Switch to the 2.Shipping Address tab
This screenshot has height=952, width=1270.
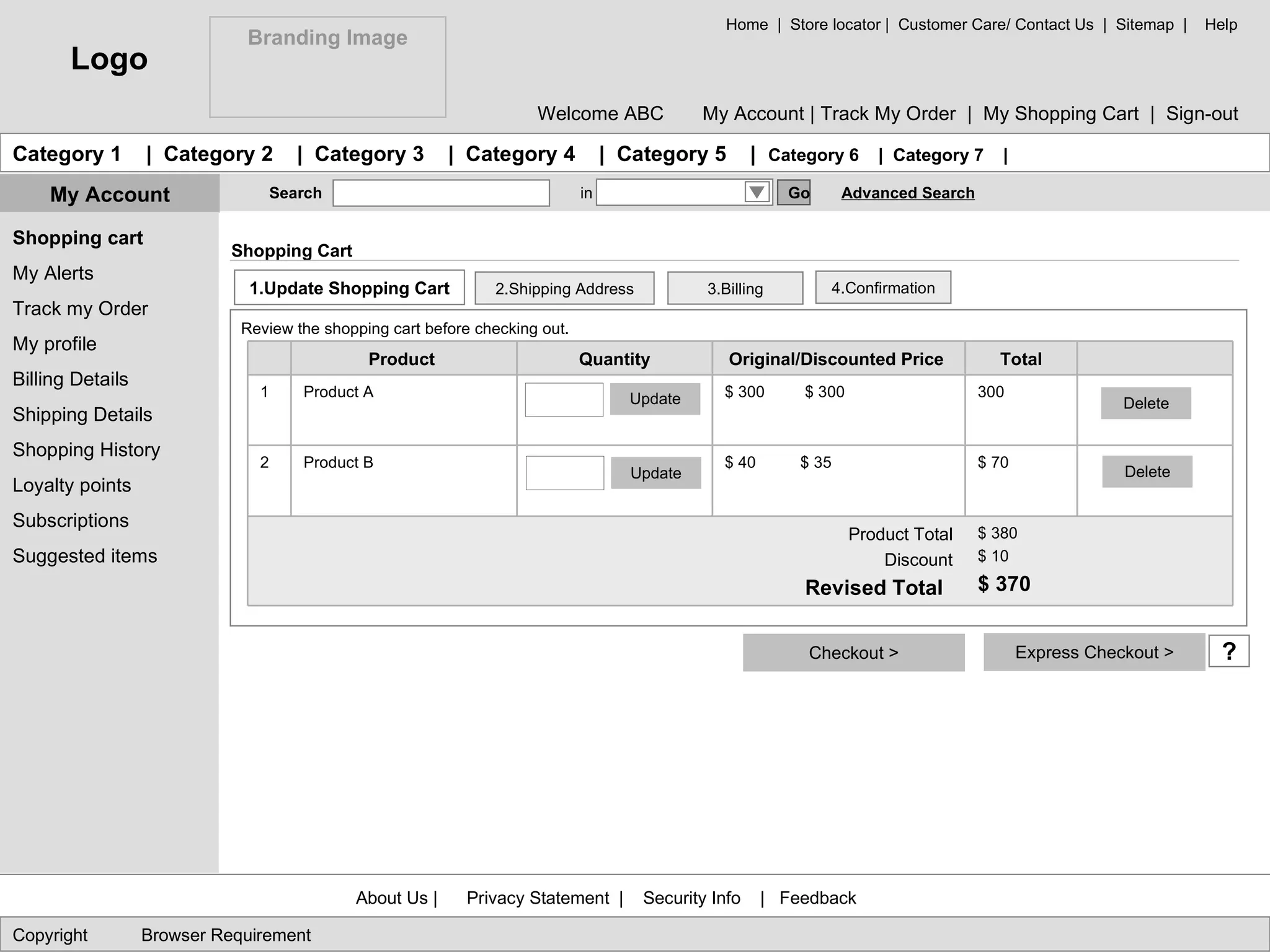[x=564, y=288]
